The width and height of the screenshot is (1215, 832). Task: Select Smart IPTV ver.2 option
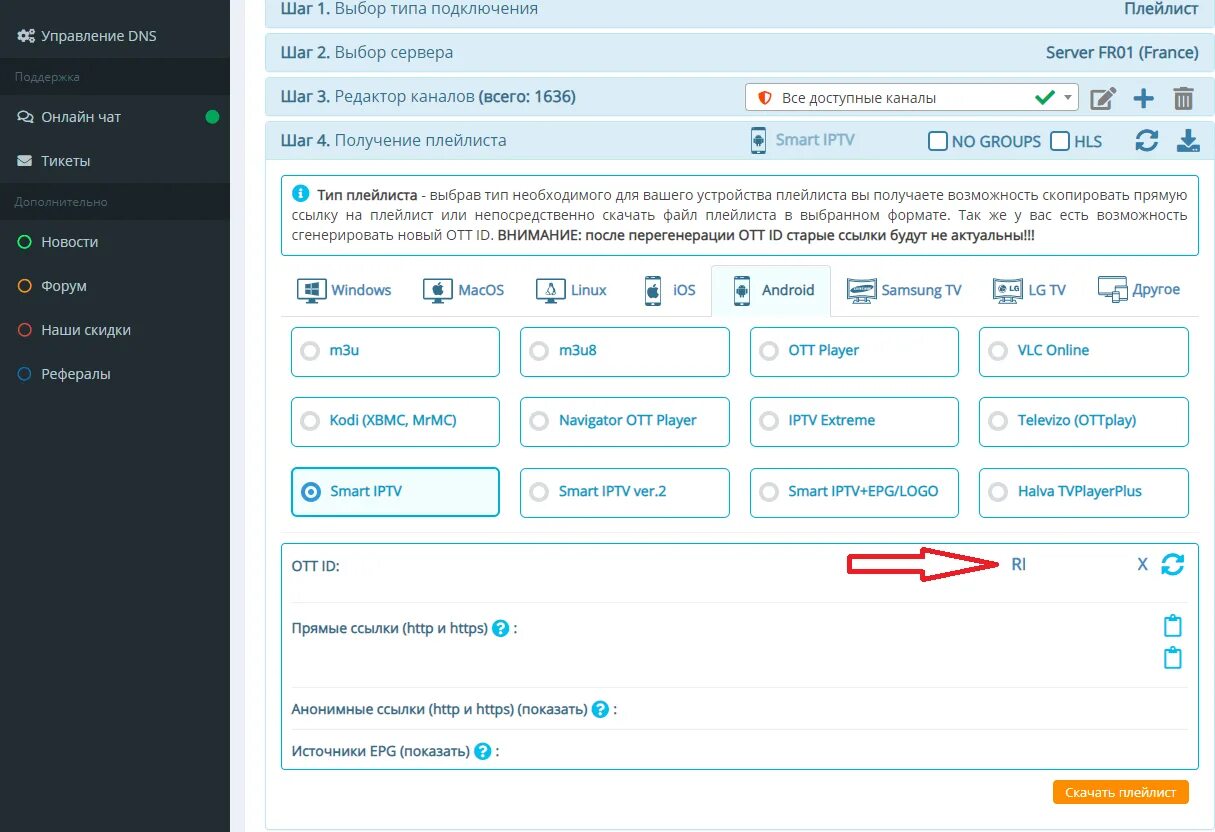(x=625, y=492)
